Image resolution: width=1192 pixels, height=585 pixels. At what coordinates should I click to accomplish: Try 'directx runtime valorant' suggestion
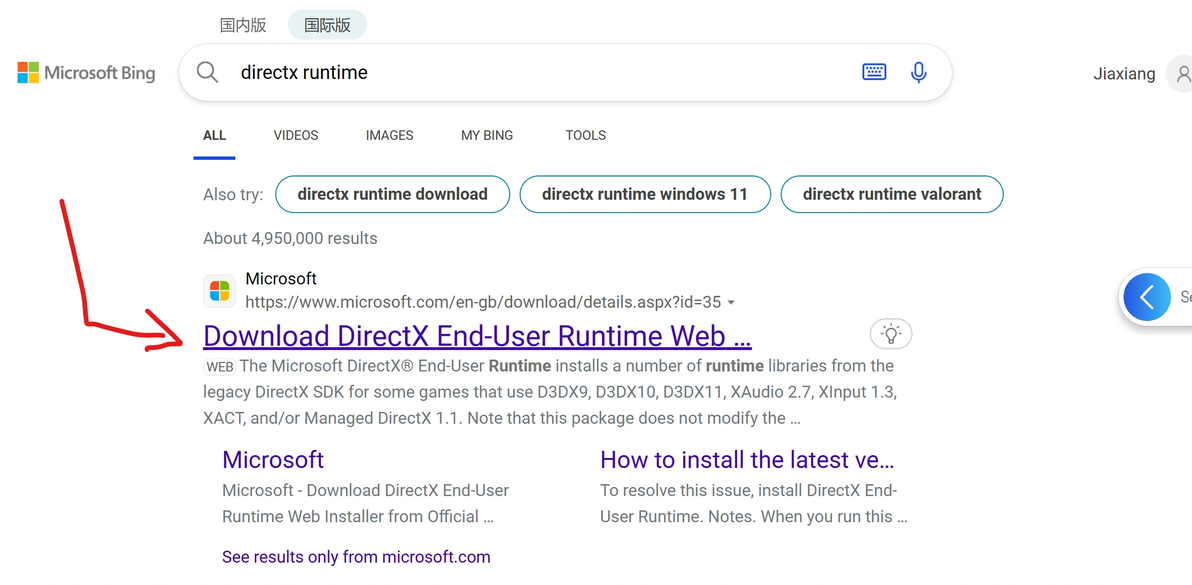(892, 194)
